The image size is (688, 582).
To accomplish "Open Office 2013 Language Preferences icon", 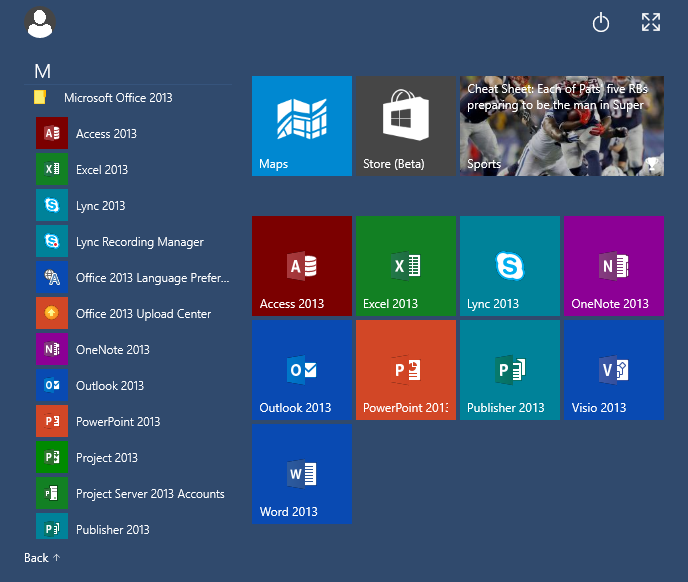I will [52, 277].
